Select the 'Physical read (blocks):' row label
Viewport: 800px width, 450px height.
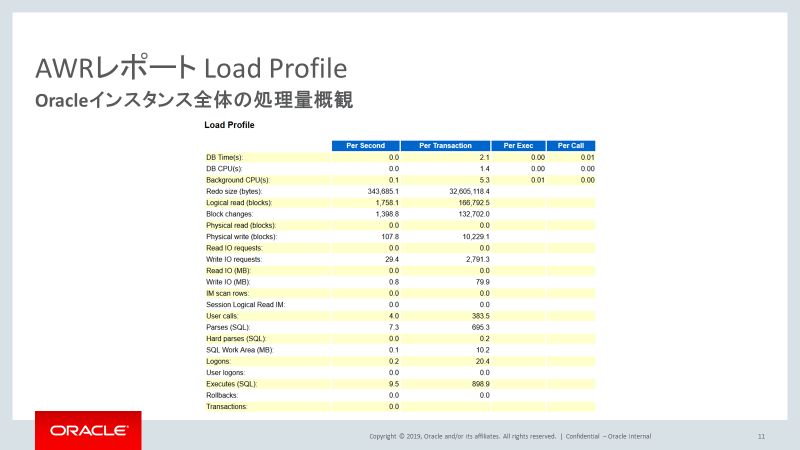[241, 226]
